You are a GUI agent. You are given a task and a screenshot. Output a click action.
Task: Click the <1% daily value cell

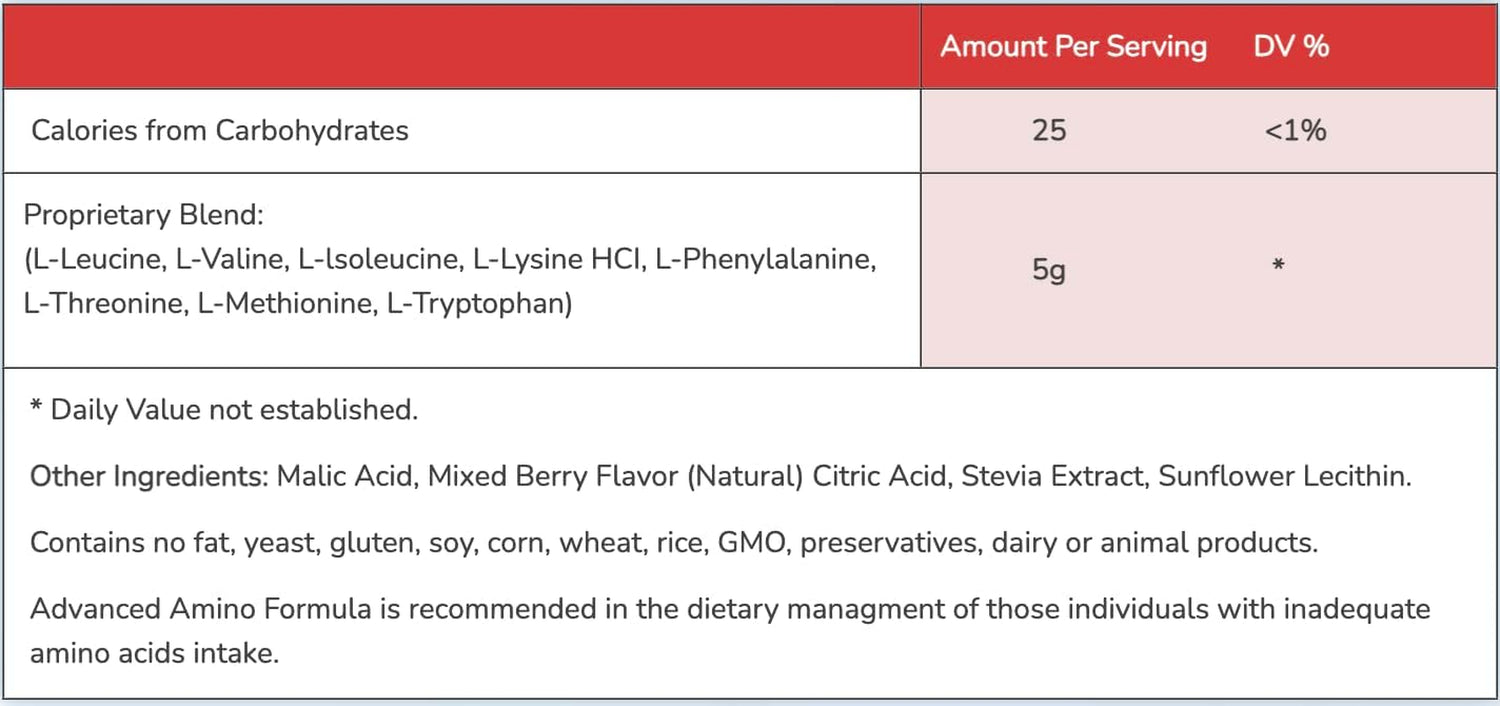1295,131
